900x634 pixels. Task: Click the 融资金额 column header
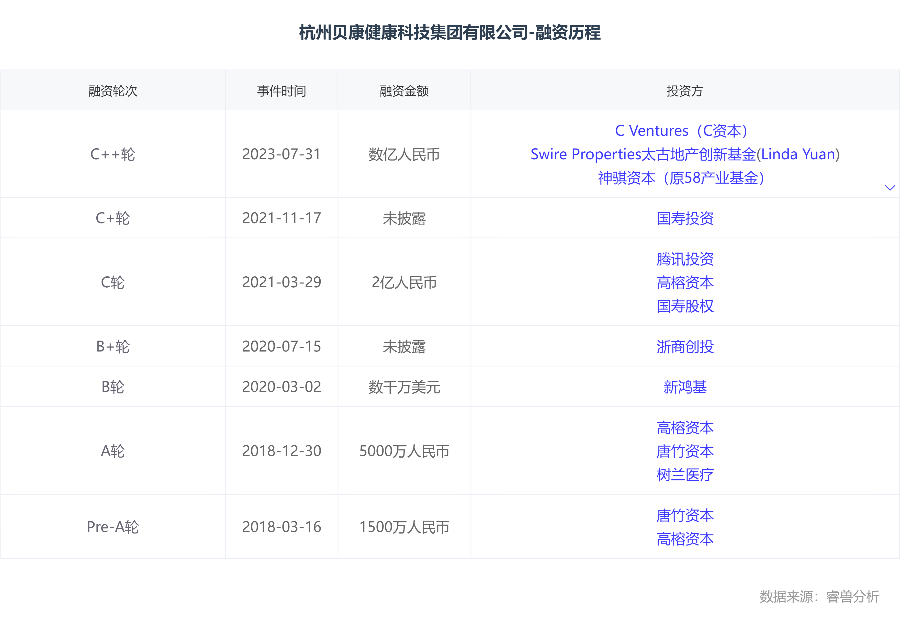pos(404,91)
